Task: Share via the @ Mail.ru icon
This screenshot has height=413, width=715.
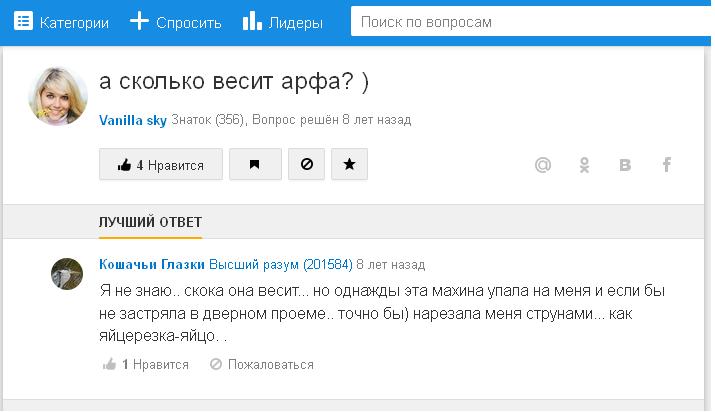Action: click(543, 165)
